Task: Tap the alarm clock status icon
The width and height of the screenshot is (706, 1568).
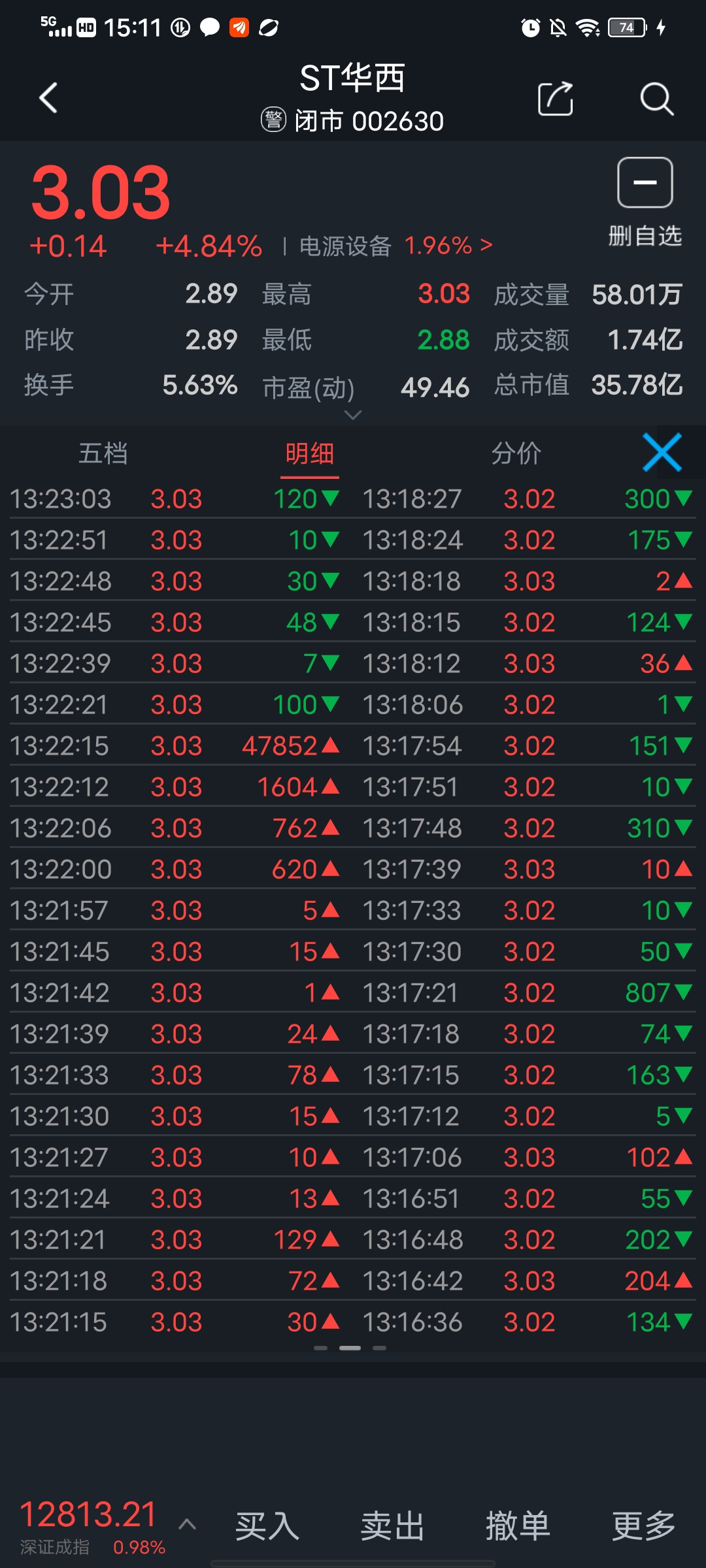Action: (x=530, y=27)
